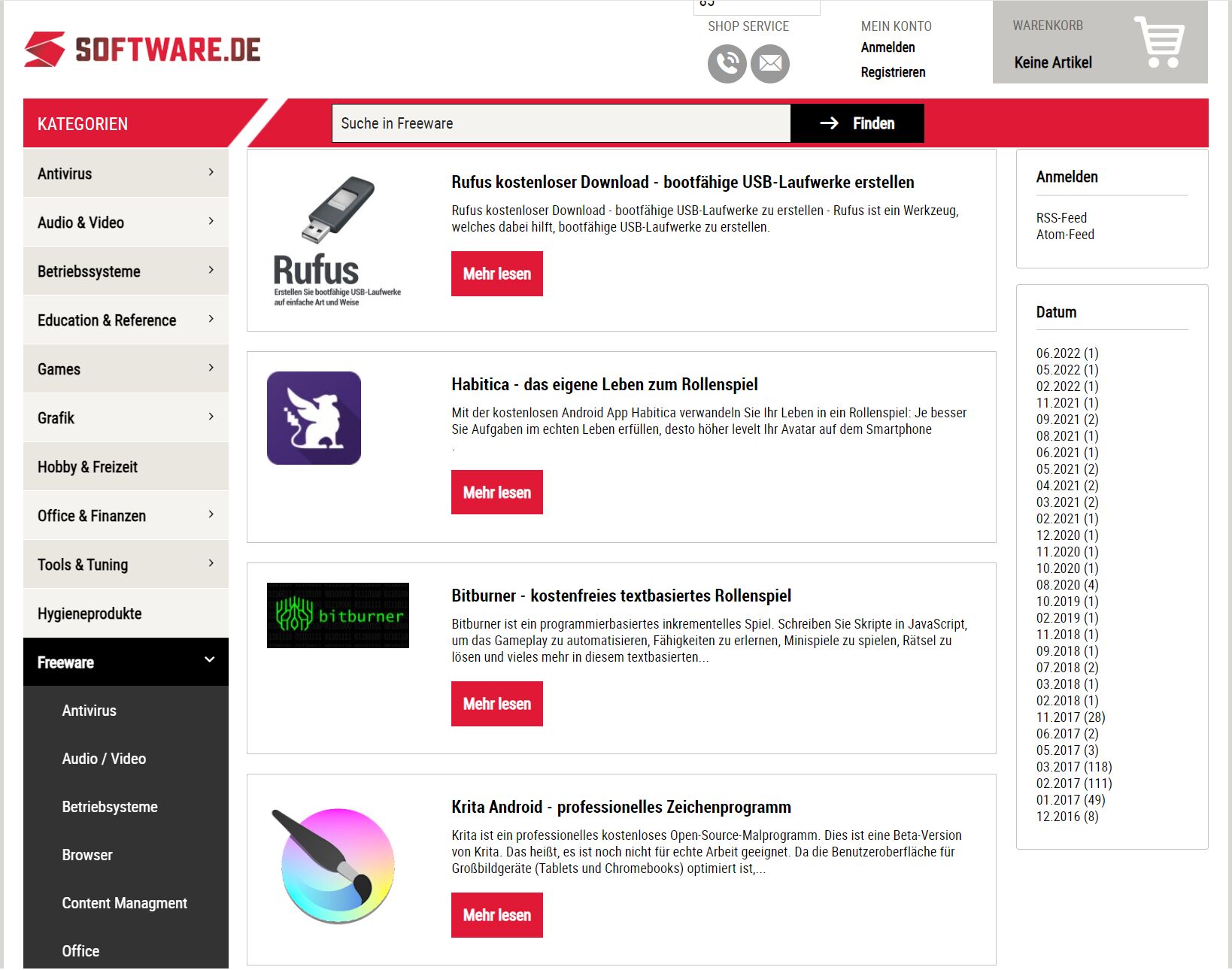Filter by date 01.2017 (49)
1232x970 pixels.
point(1070,800)
